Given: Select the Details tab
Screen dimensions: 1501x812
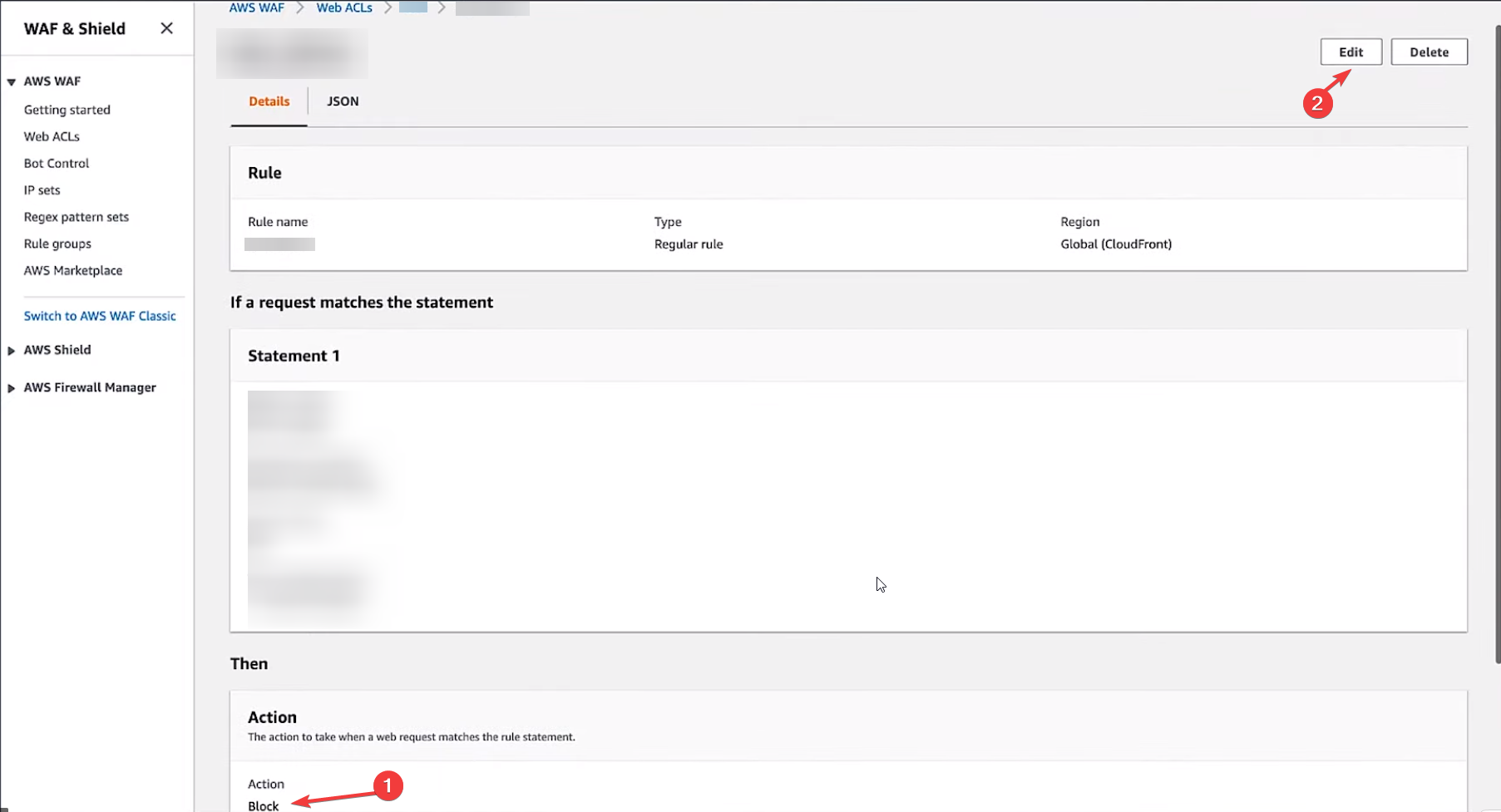Looking at the screenshot, I should [x=269, y=101].
